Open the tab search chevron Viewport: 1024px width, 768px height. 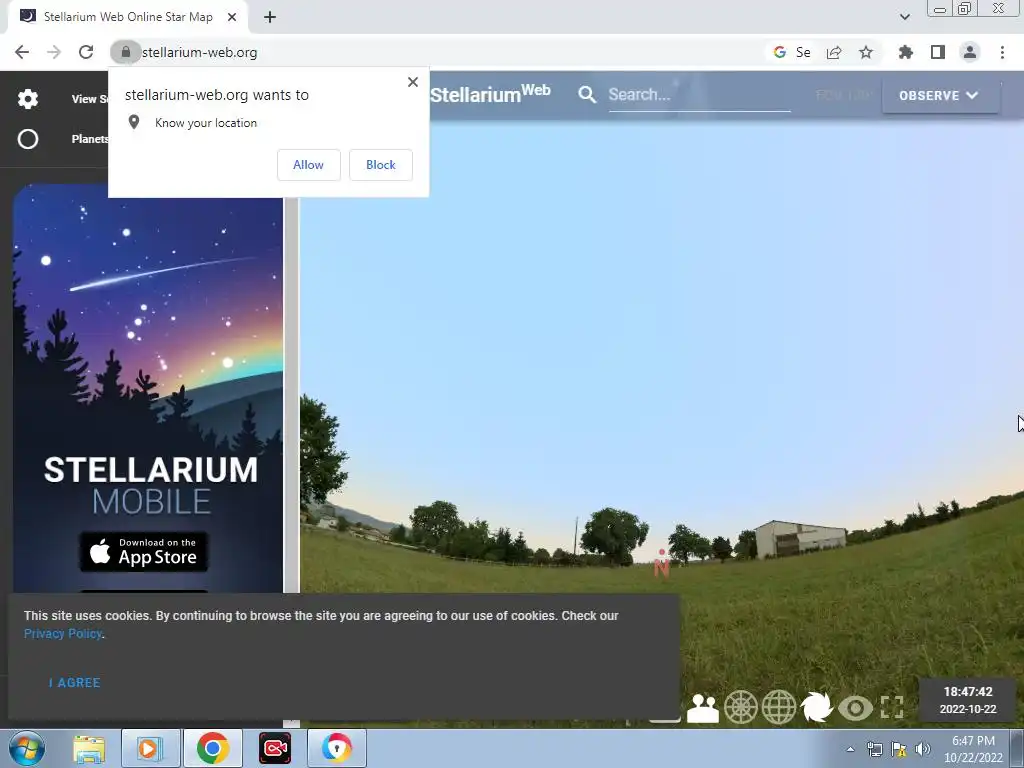click(x=904, y=17)
